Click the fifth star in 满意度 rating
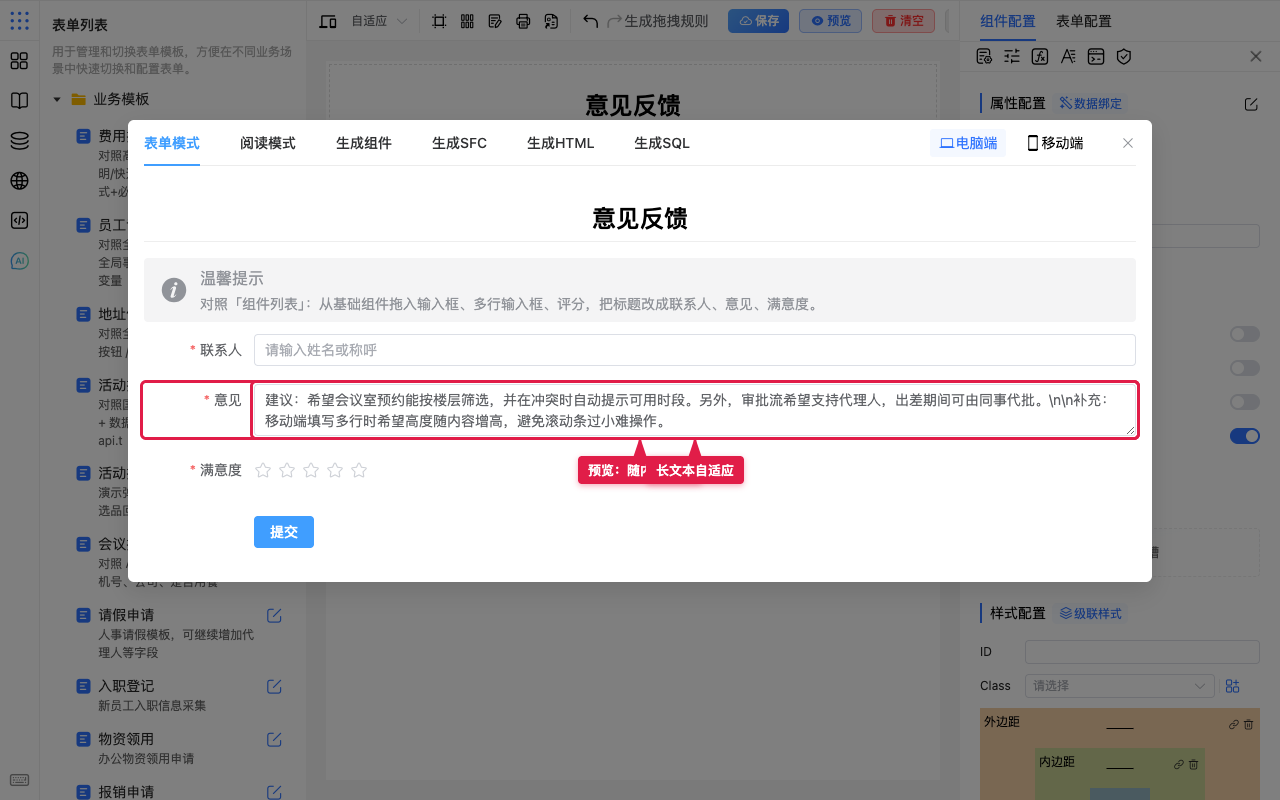This screenshot has height=800, width=1280. [359, 470]
